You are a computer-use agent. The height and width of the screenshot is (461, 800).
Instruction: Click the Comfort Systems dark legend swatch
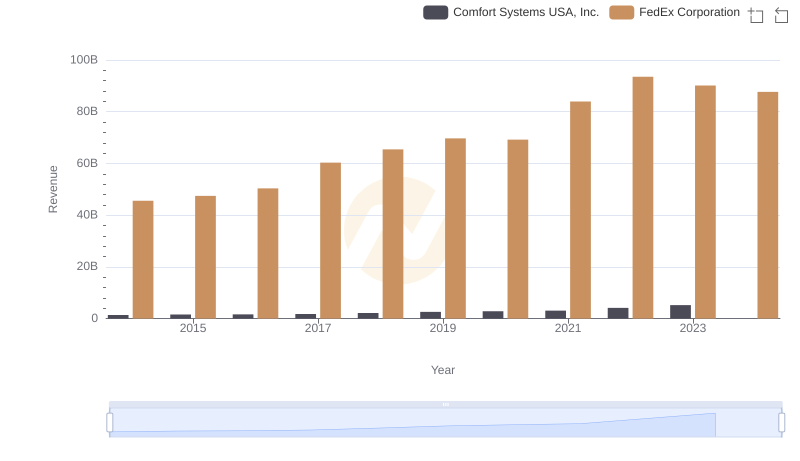point(435,12)
